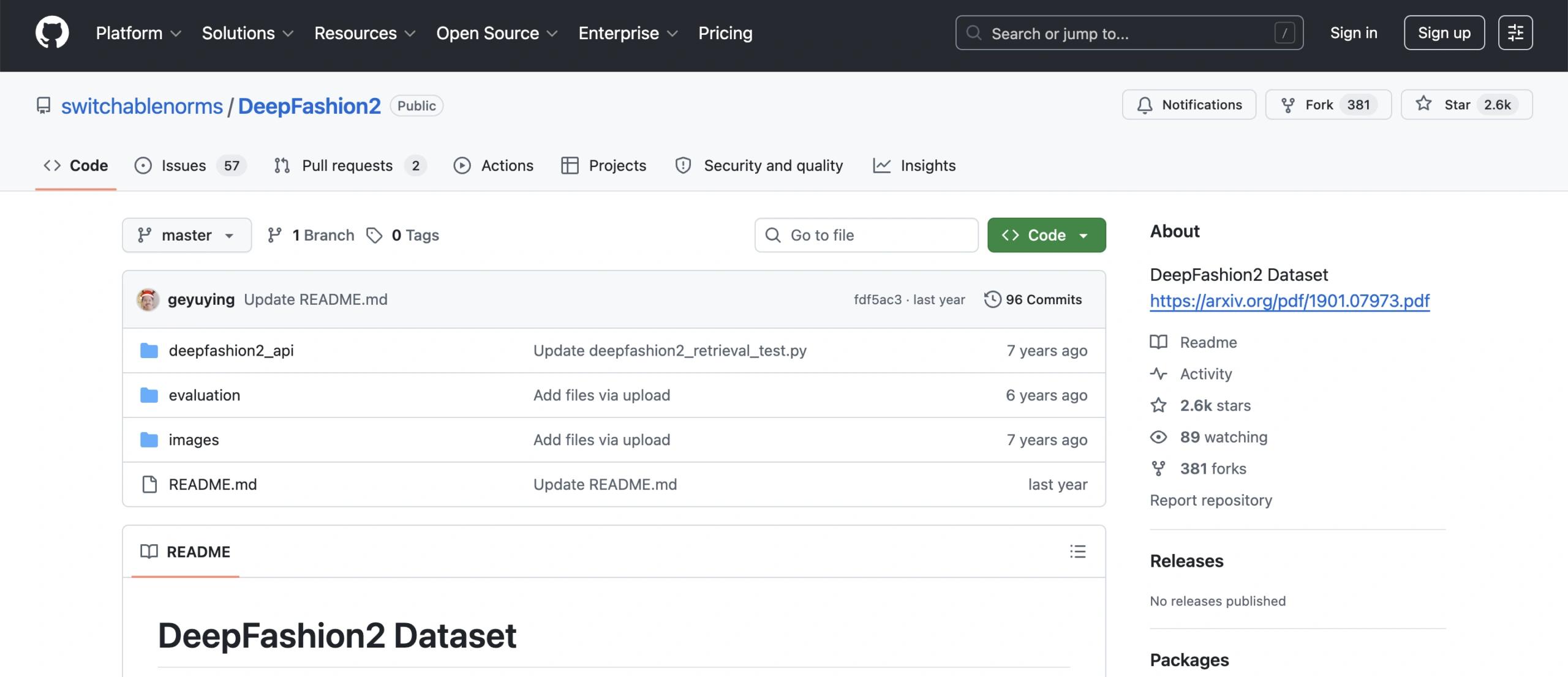Focus the Search or jump to field
Screen dimensions: 1568x677
(x=1129, y=33)
